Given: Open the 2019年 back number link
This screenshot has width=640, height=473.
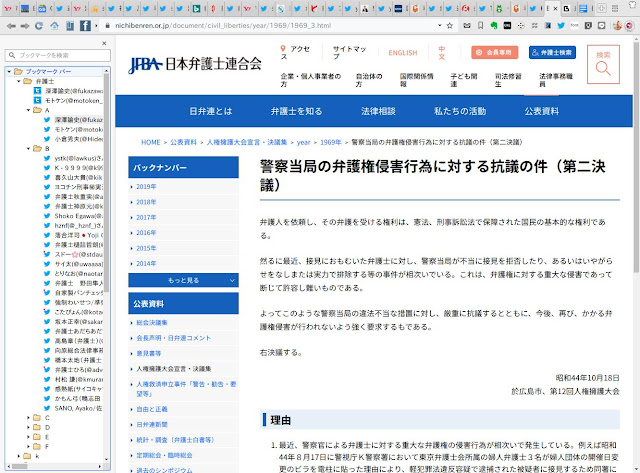Looking at the screenshot, I should [146, 187].
